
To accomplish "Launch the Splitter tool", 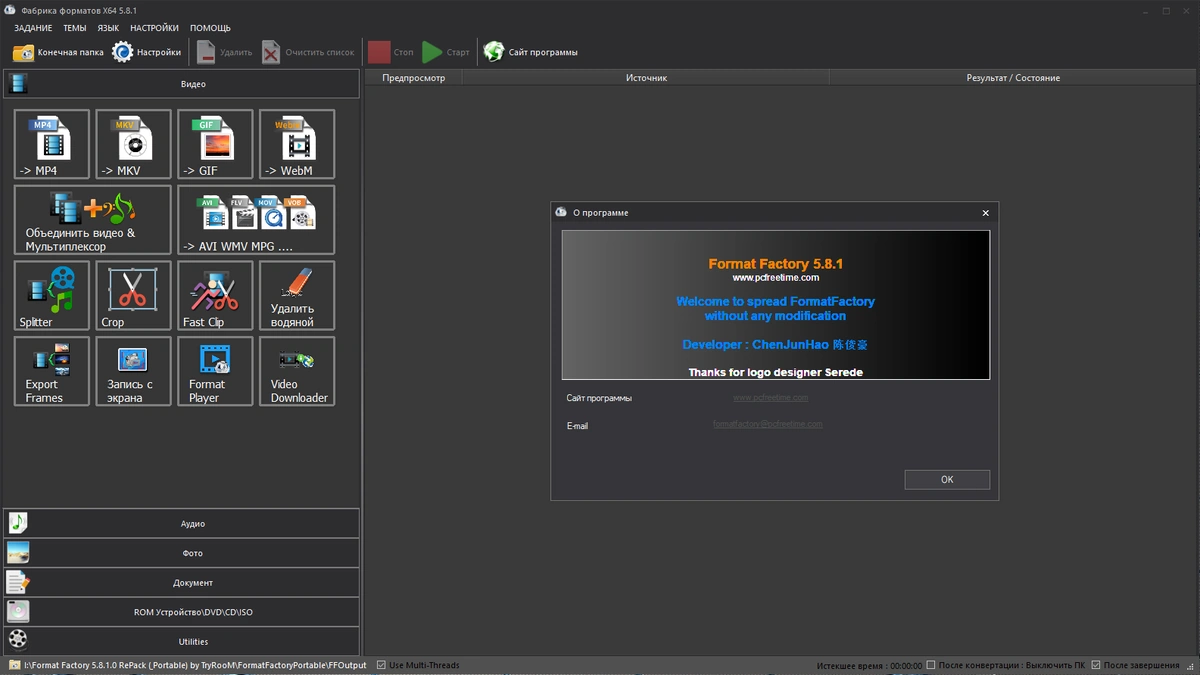I will (52, 296).
